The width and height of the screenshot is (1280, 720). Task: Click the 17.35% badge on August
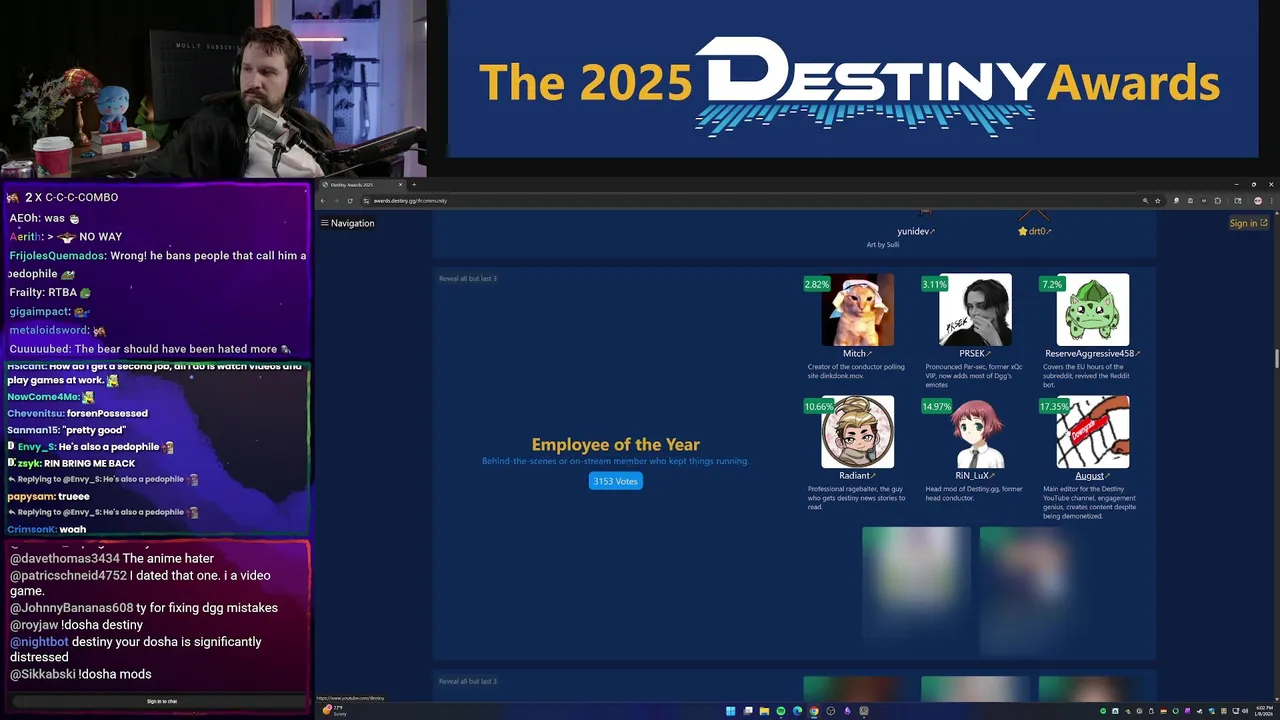click(x=1055, y=406)
